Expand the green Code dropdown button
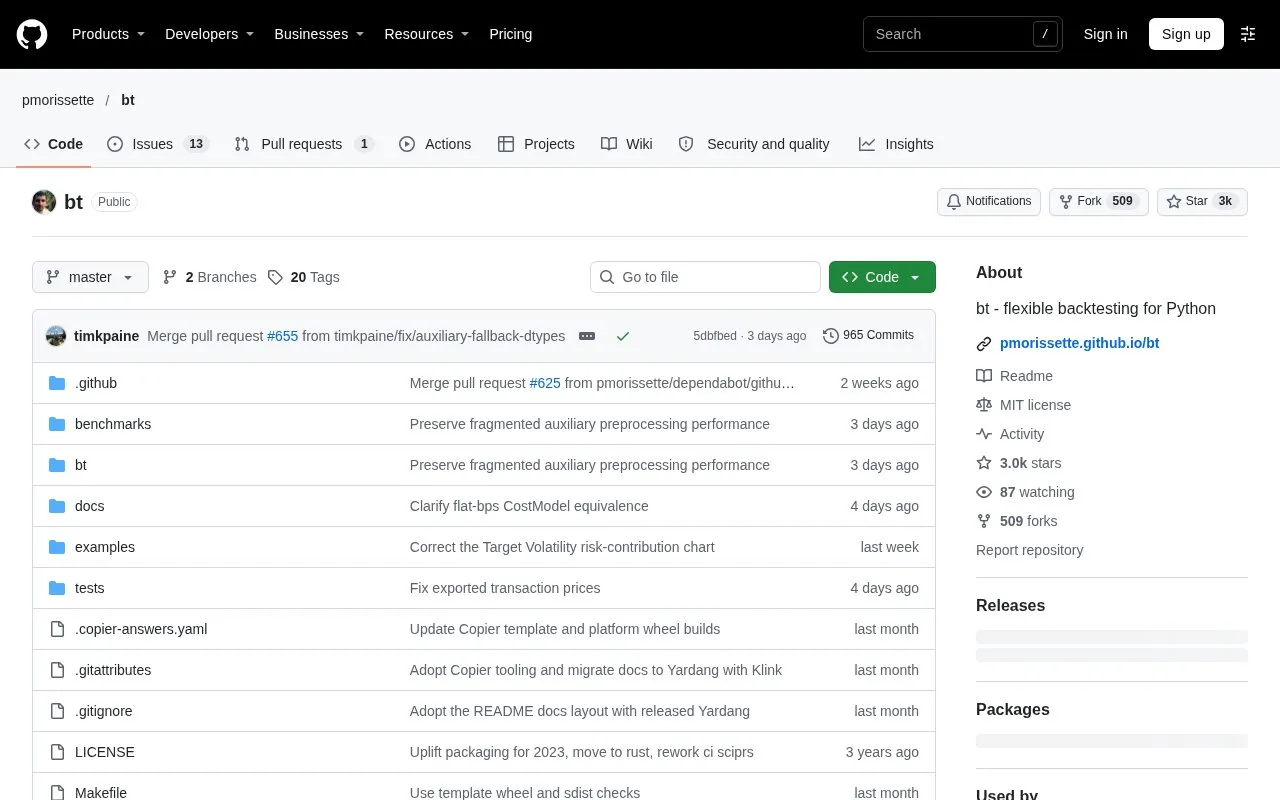Image resolution: width=1280 pixels, height=800 pixels. [x=882, y=277]
